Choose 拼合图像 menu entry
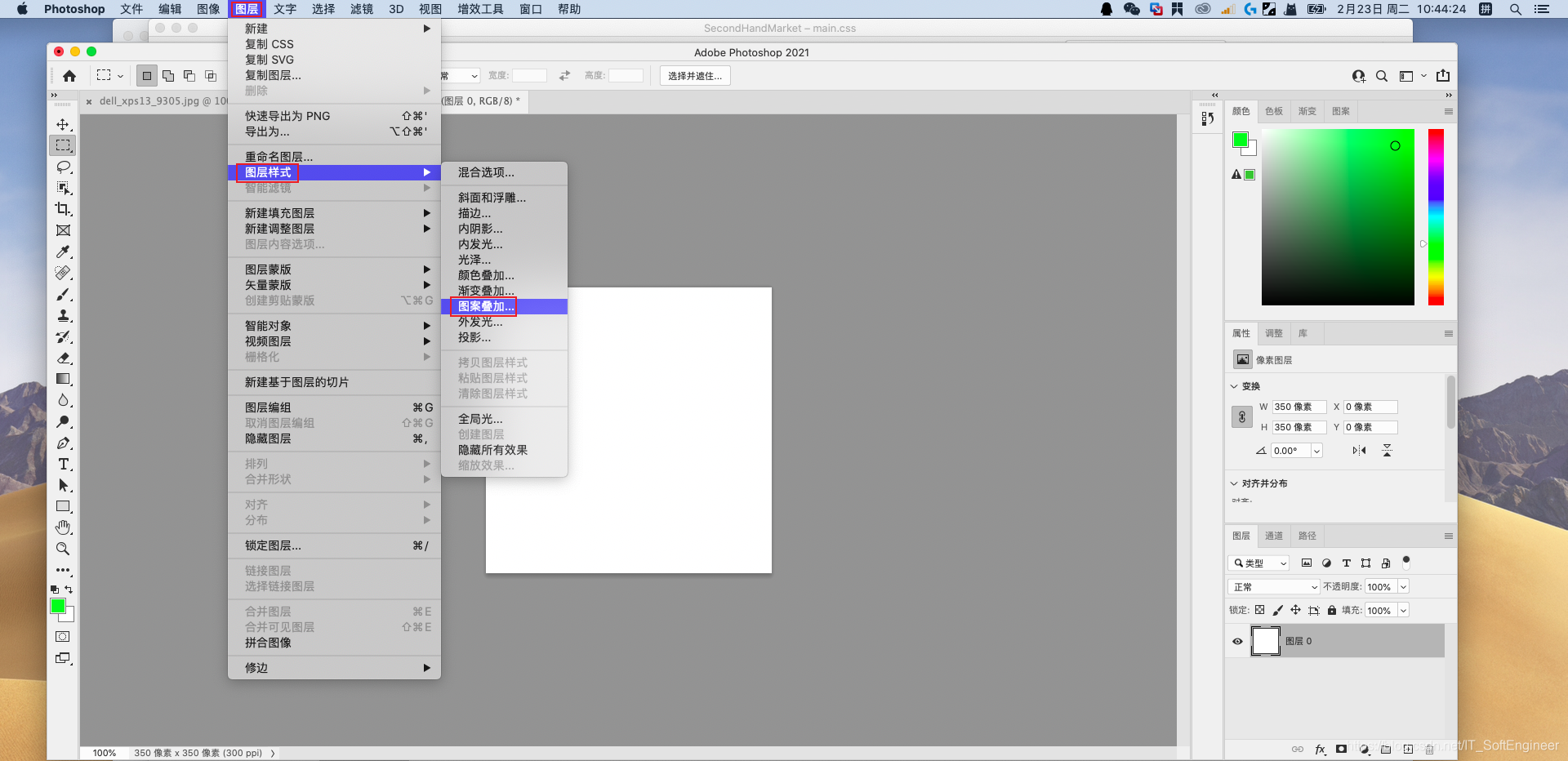This screenshot has width=1568, height=761. pyautogui.click(x=334, y=643)
